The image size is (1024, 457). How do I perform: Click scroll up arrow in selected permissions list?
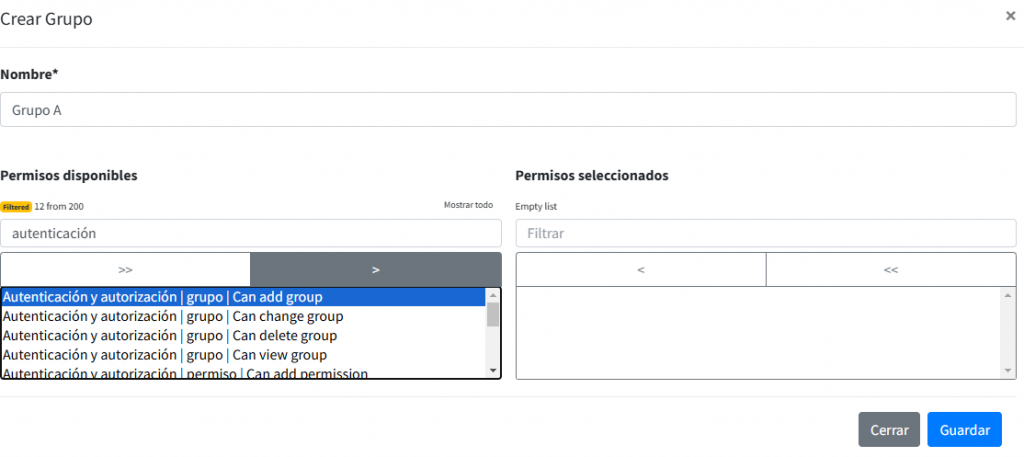(1008, 295)
